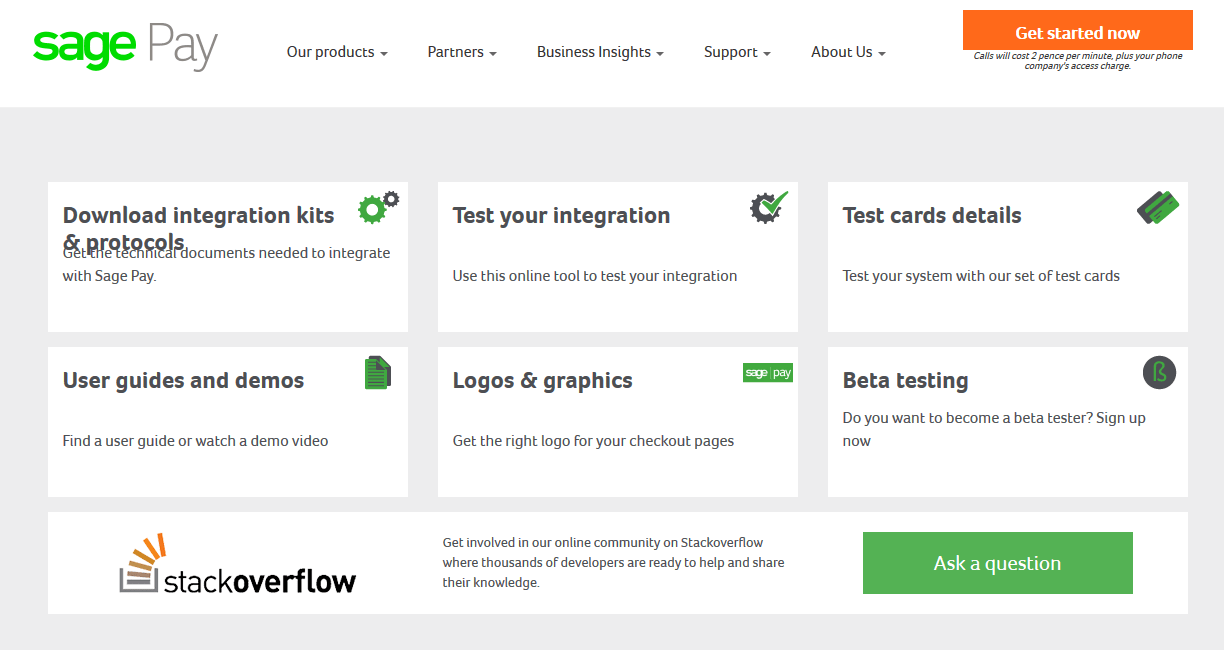This screenshot has width=1224, height=650.
Task: Click the Stackoverflow community description paragraph
Action: [614, 563]
